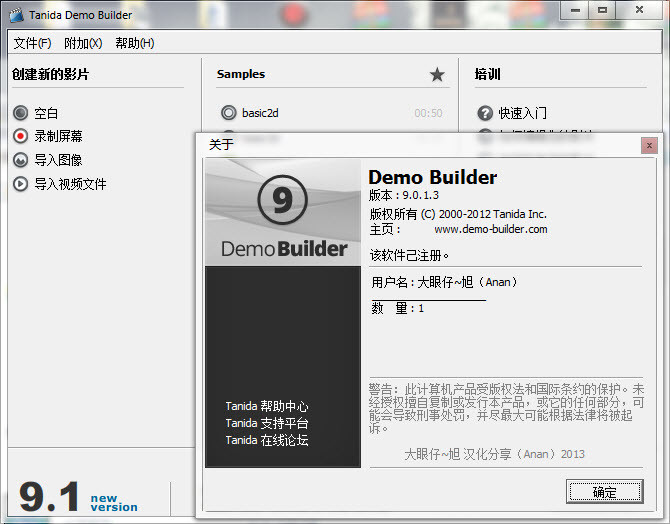Click the red record screen icon
670x524 pixels.
click(21, 136)
